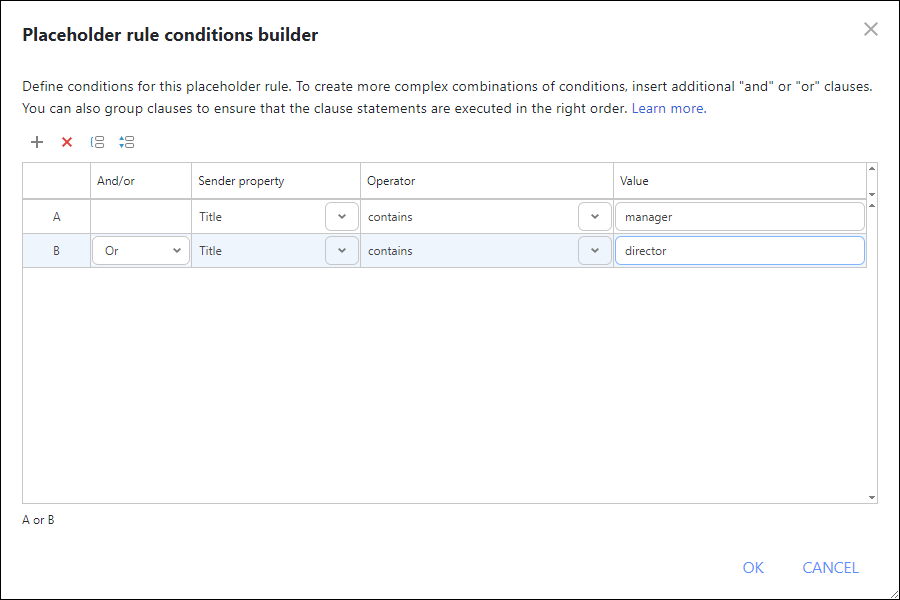Viewport: 900px width, 600px height.
Task: Expand the Sender property dropdown for row A
Action: coord(341,216)
